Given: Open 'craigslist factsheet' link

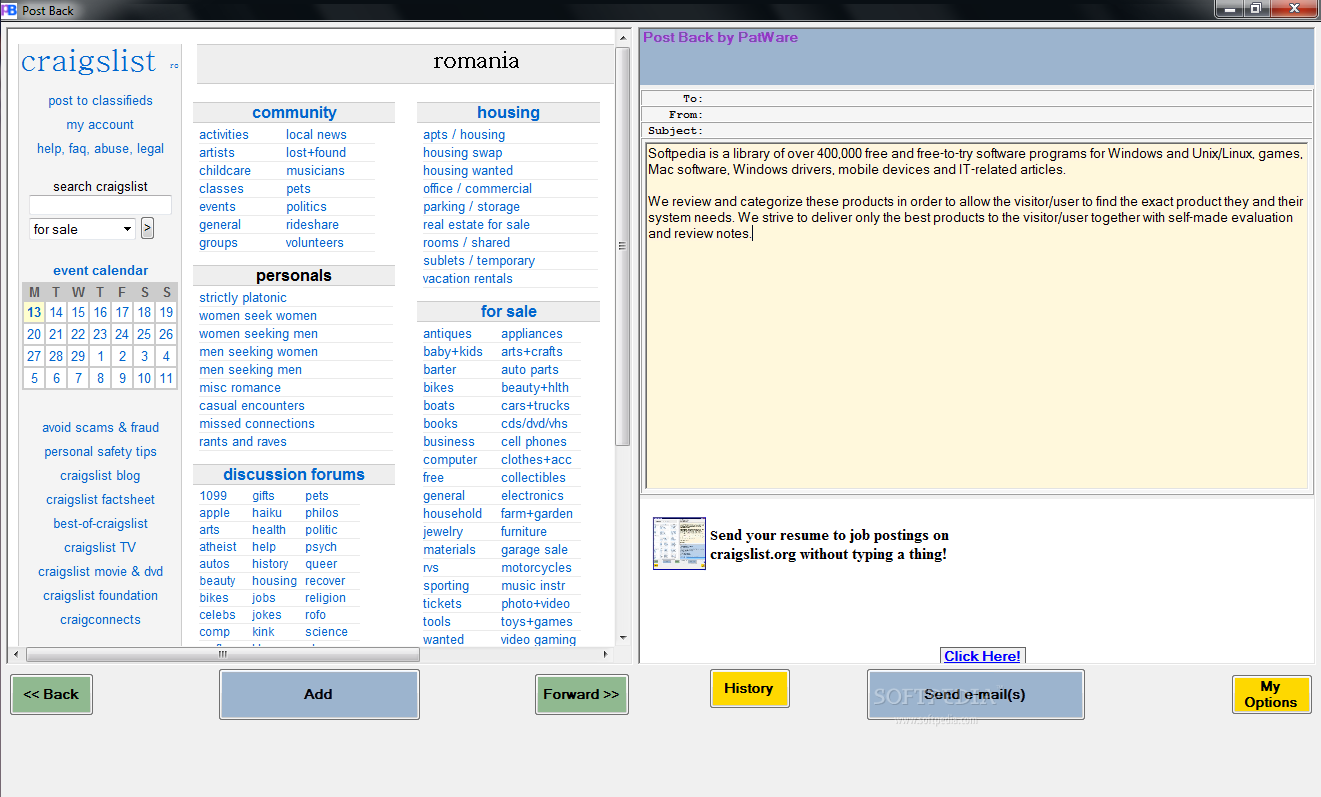Looking at the screenshot, I should coord(100,499).
